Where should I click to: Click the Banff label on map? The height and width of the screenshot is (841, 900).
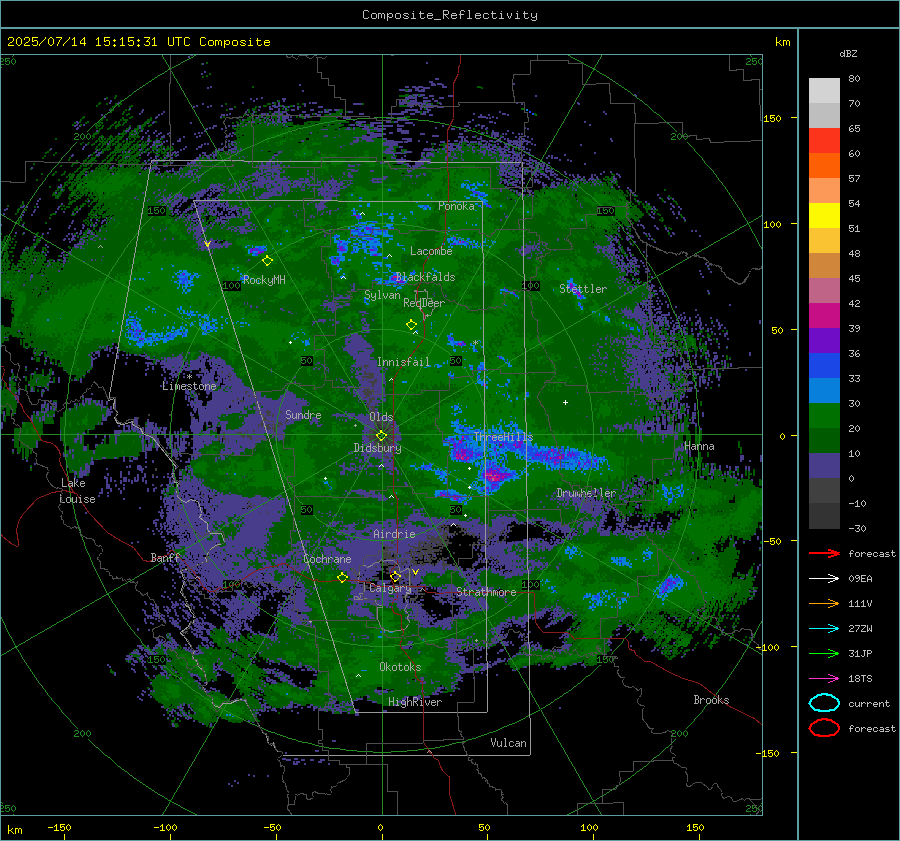pyautogui.click(x=165, y=558)
